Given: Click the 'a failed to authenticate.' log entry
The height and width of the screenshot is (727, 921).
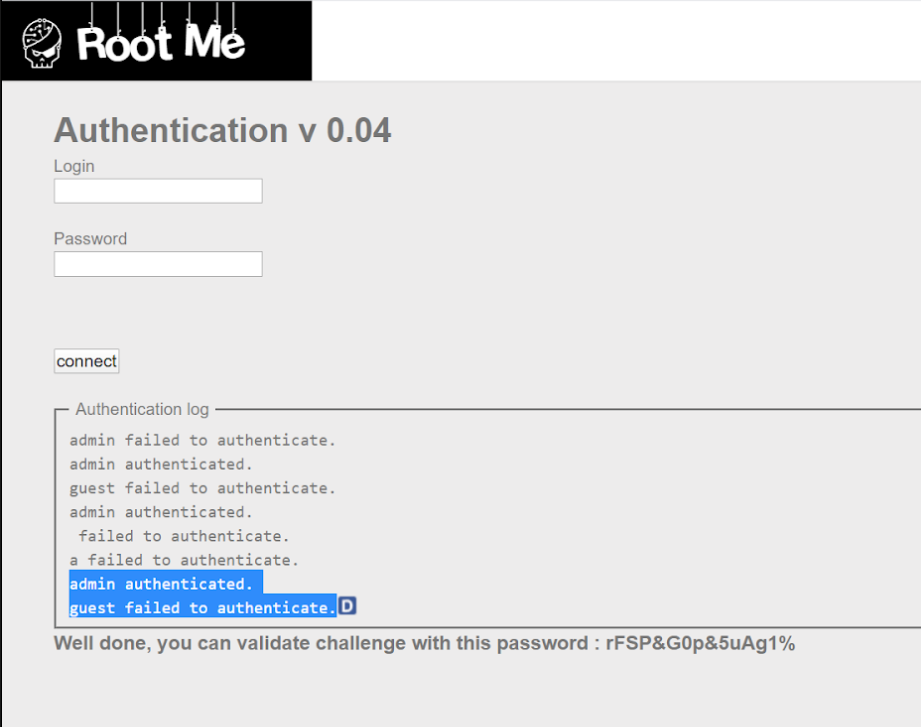Looking at the screenshot, I should [184, 560].
